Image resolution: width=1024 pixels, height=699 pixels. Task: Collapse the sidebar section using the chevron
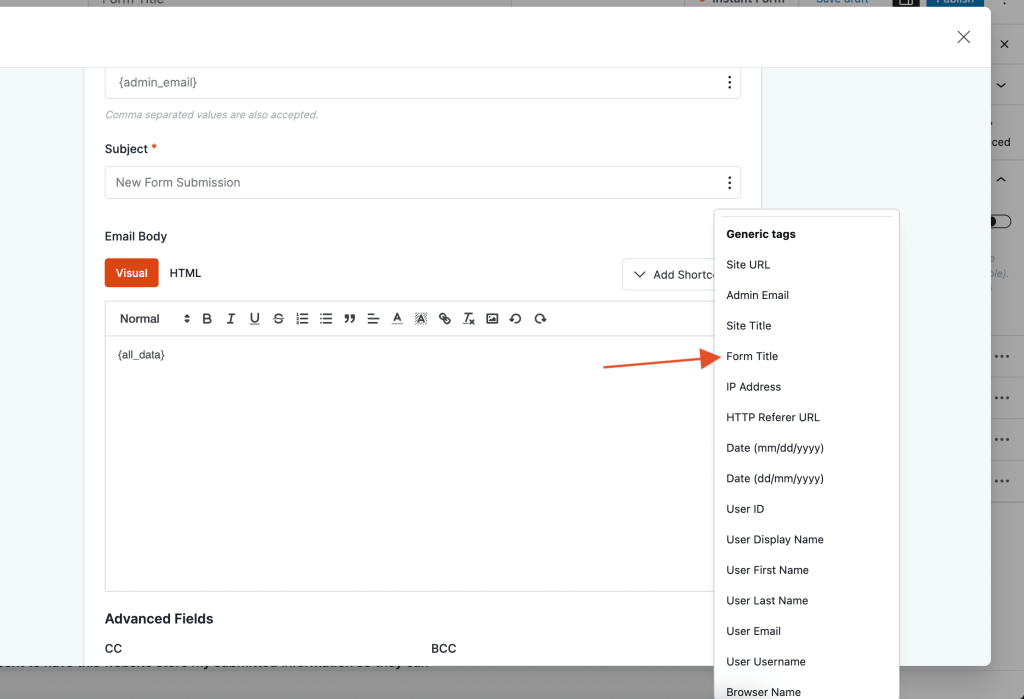(x=1000, y=178)
